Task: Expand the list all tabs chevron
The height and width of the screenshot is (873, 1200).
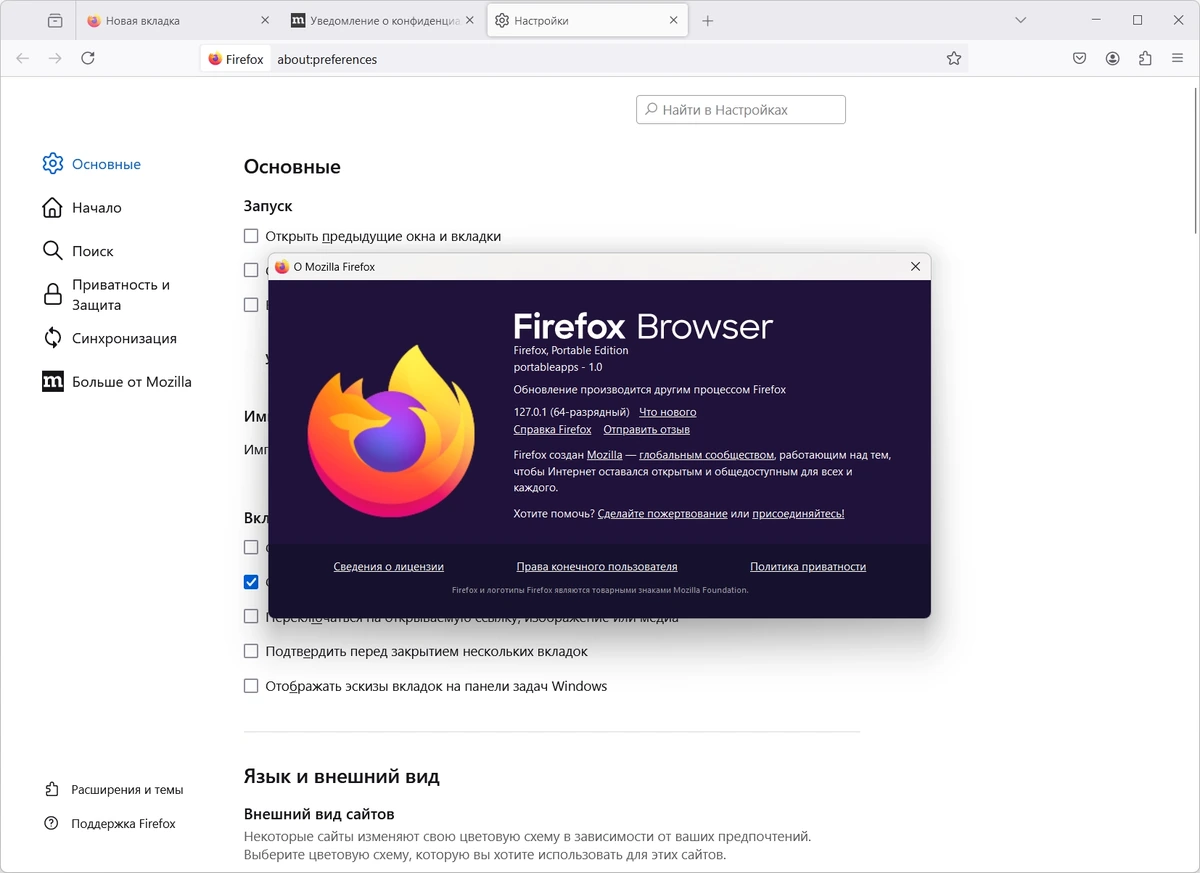Action: (x=1020, y=20)
